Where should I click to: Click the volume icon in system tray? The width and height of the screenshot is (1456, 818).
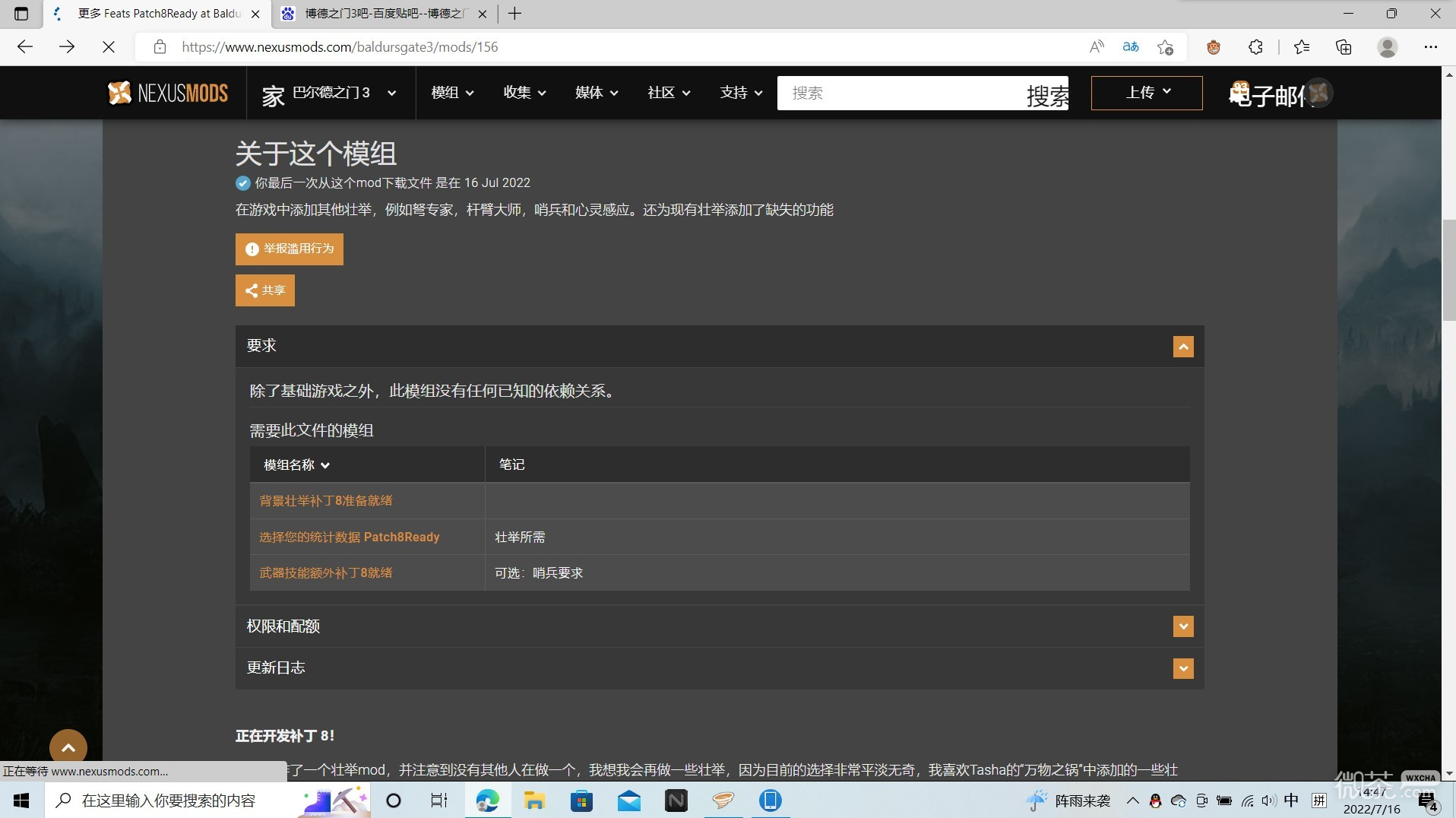(1268, 801)
